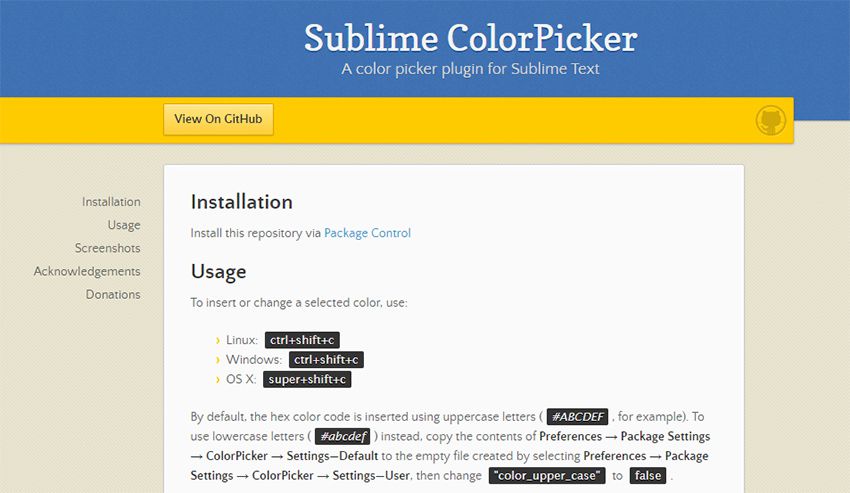Screen dimensions: 850x493
Task: Select Donations in the sidebar navigation
Action: click(113, 294)
